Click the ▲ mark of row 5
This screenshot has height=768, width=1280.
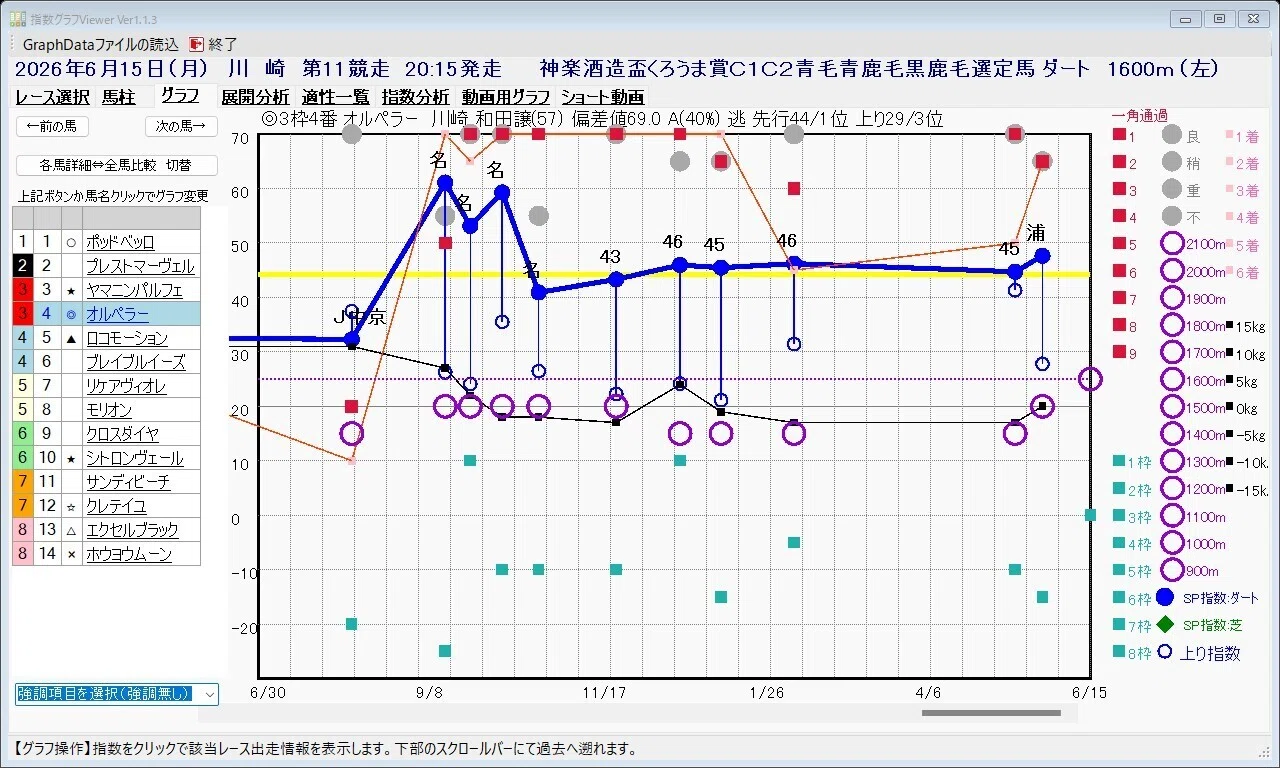pos(71,338)
